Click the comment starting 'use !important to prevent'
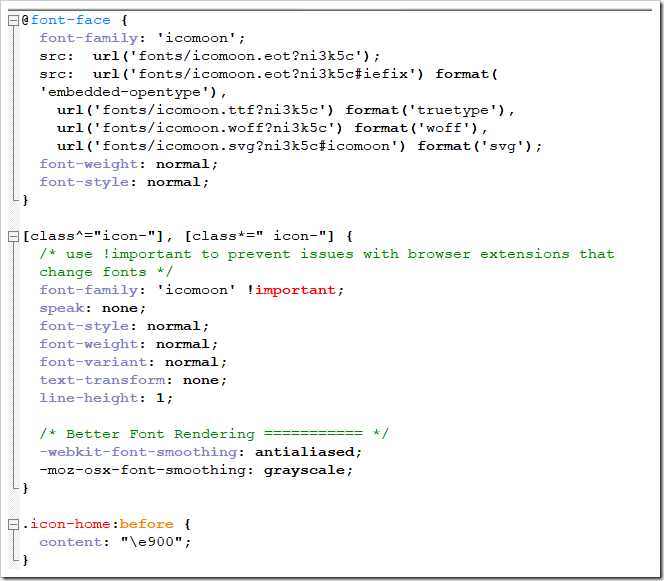This screenshot has height=581, width=664. point(327,254)
